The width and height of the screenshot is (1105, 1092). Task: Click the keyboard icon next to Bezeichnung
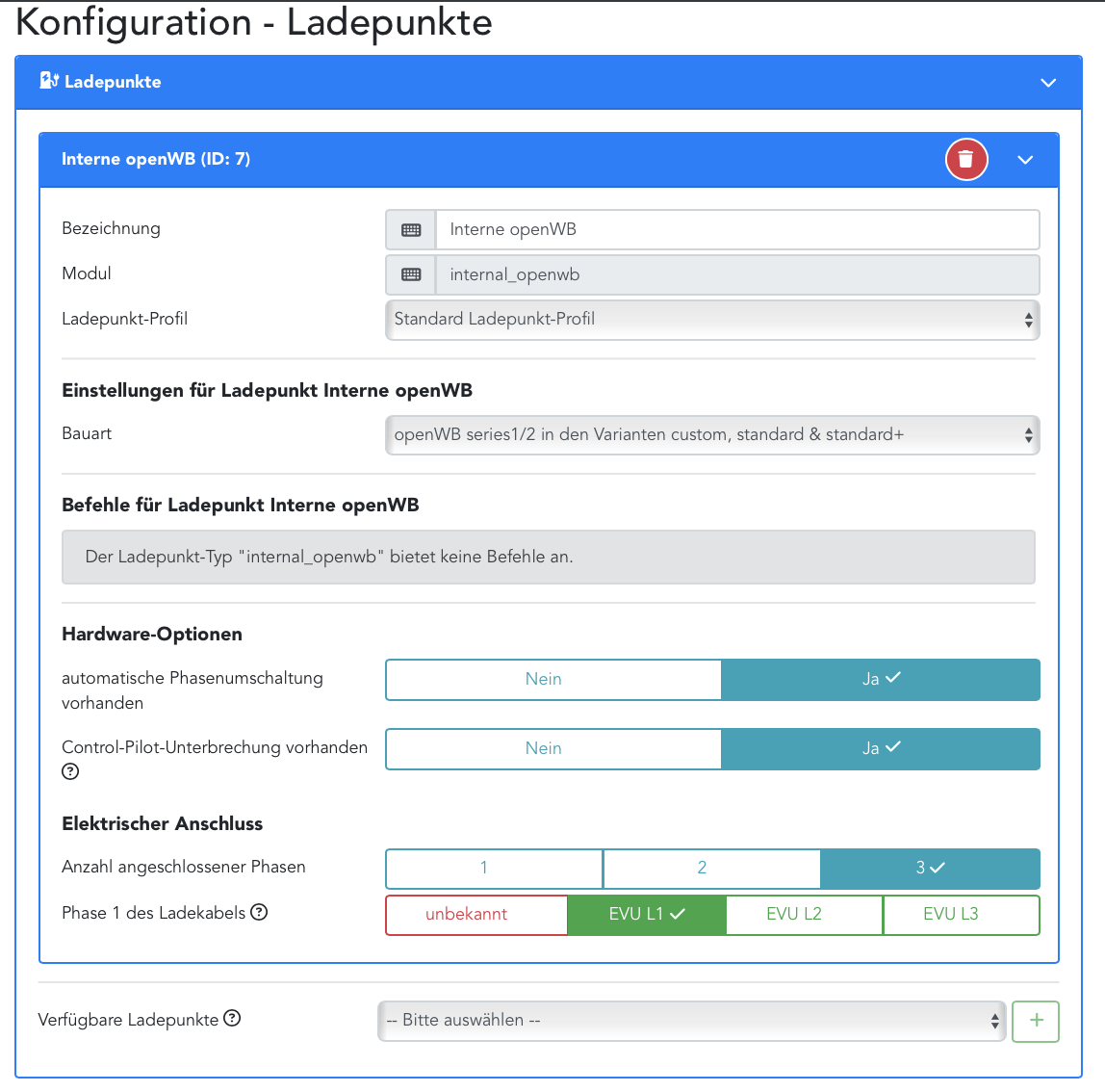pos(411,230)
